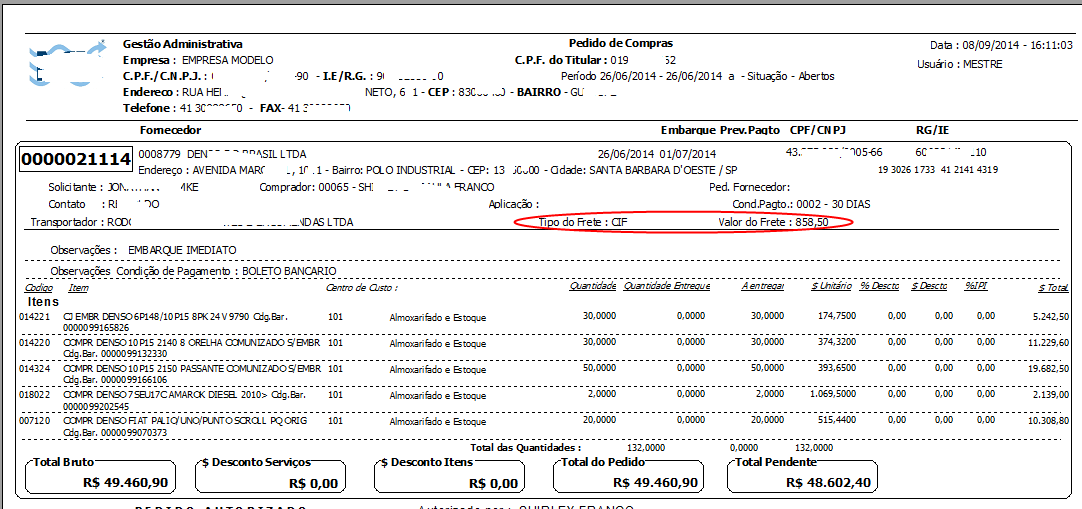
Task: Click the 'Ped. Fornecedor:' label
Action: tap(749, 187)
